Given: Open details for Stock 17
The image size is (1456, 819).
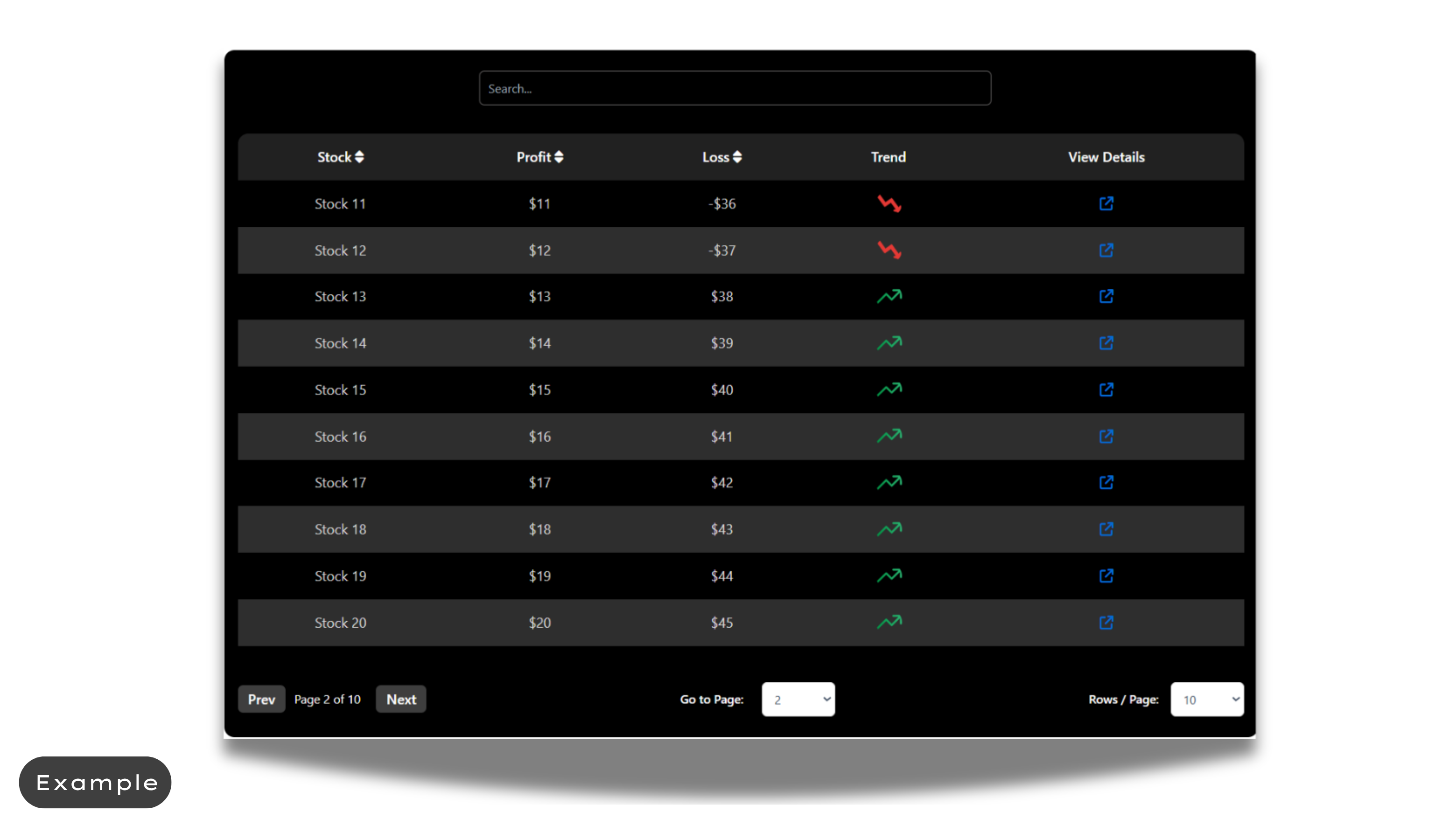Looking at the screenshot, I should pos(1106,482).
